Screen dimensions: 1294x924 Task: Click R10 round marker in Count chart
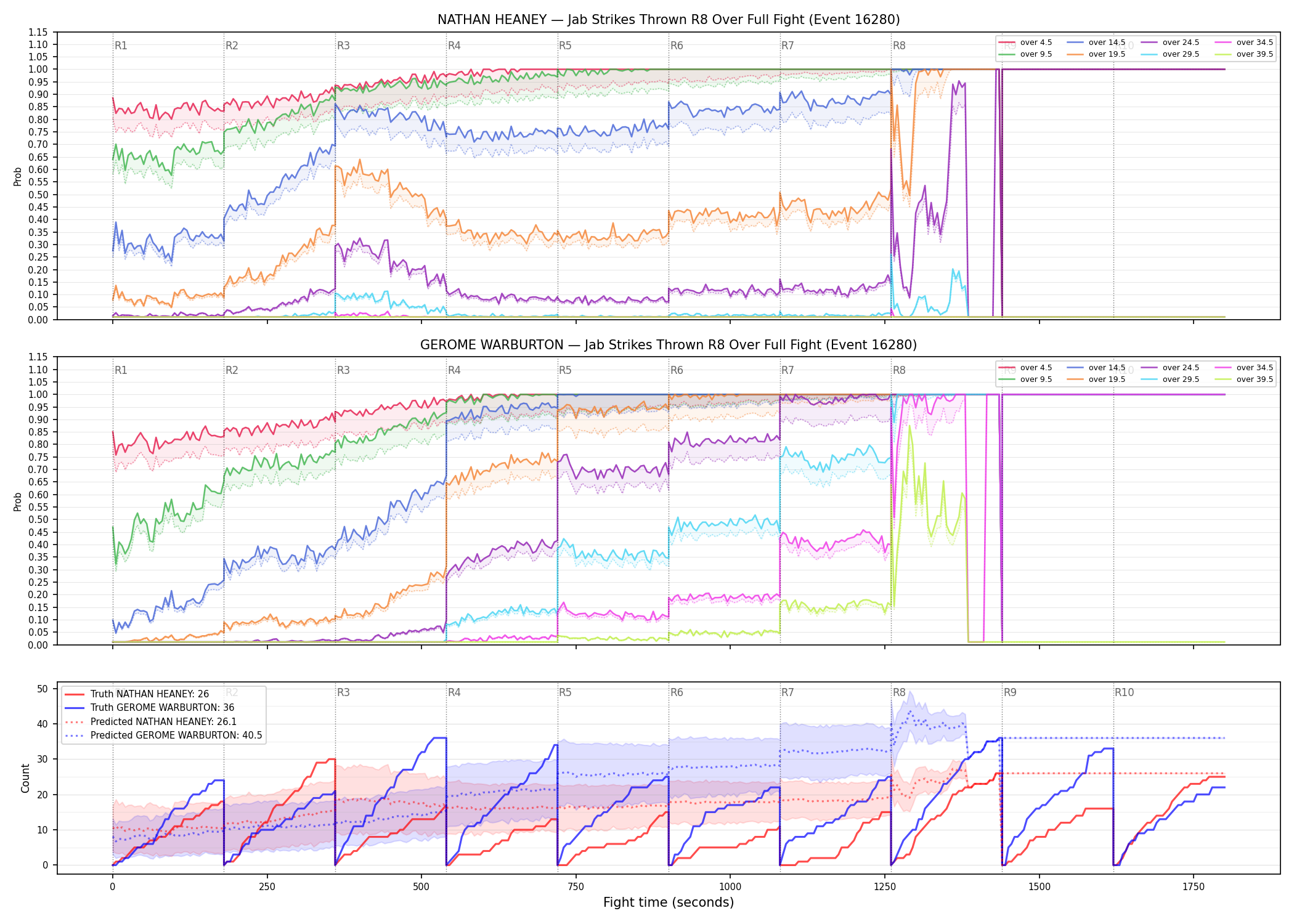pos(1124,692)
